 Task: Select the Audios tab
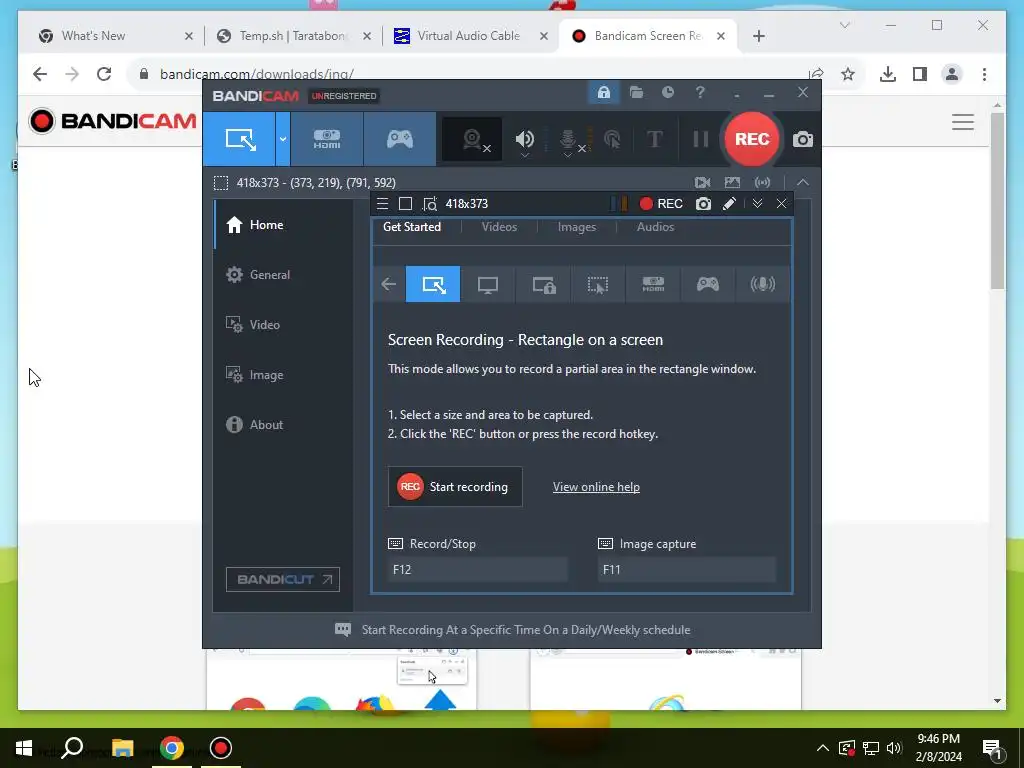(x=655, y=227)
